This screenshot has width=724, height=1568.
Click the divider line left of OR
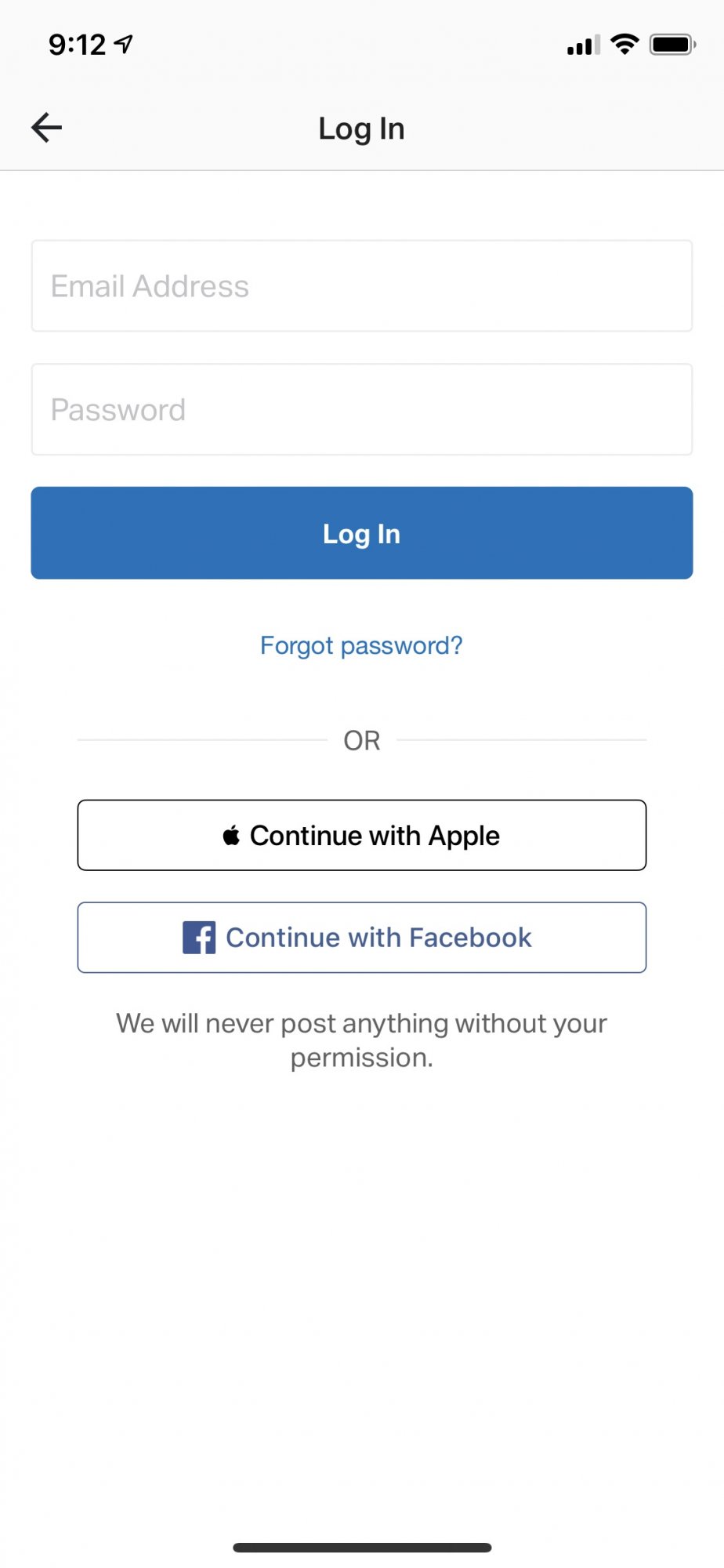pos(202,739)
